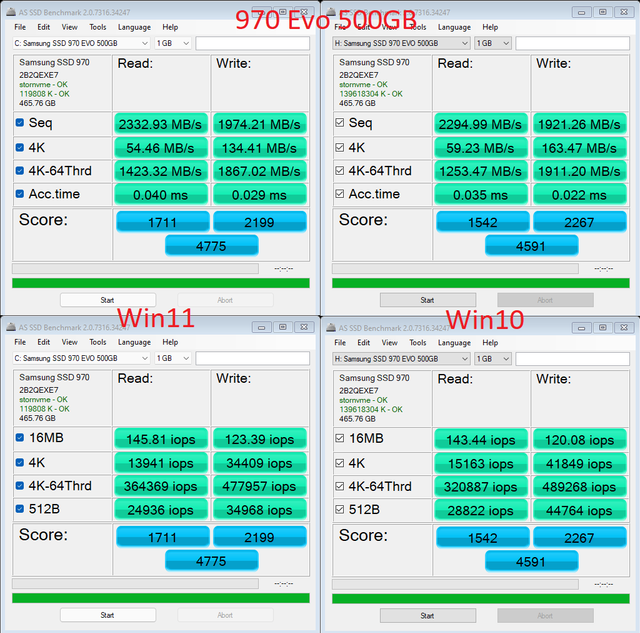Uncheck Seq test in H: drive window

(x=340, y=122)
